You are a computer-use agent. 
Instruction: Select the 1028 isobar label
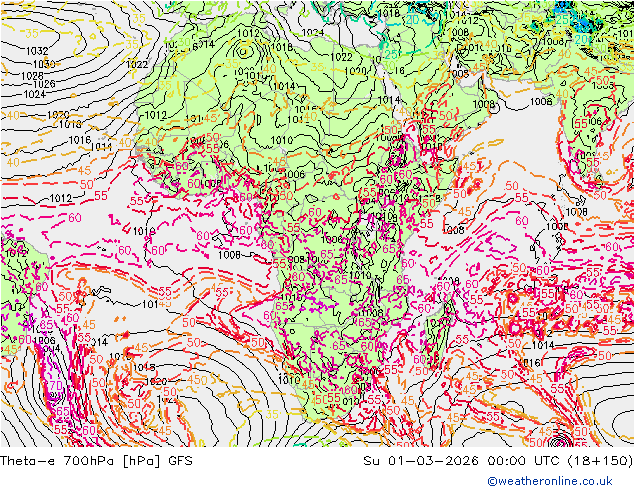pyautogui.click(x=32, y=76)
